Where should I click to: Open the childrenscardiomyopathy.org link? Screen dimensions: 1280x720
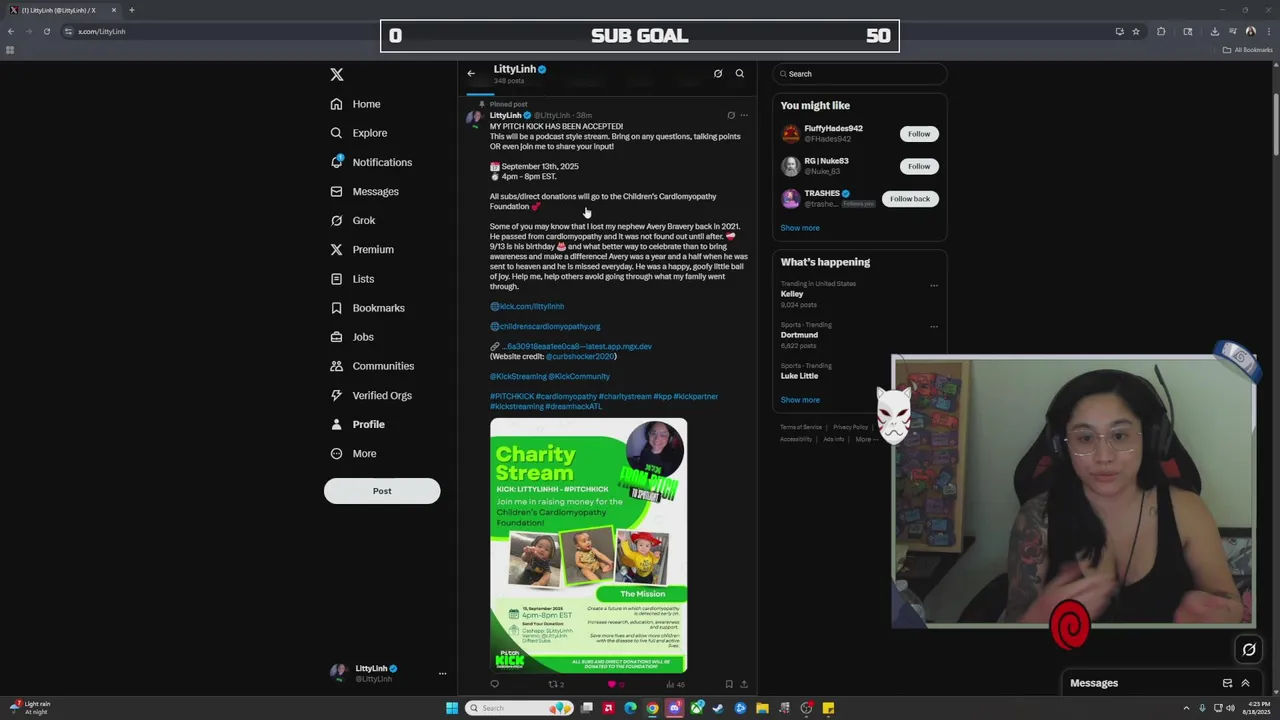(545, 326)
